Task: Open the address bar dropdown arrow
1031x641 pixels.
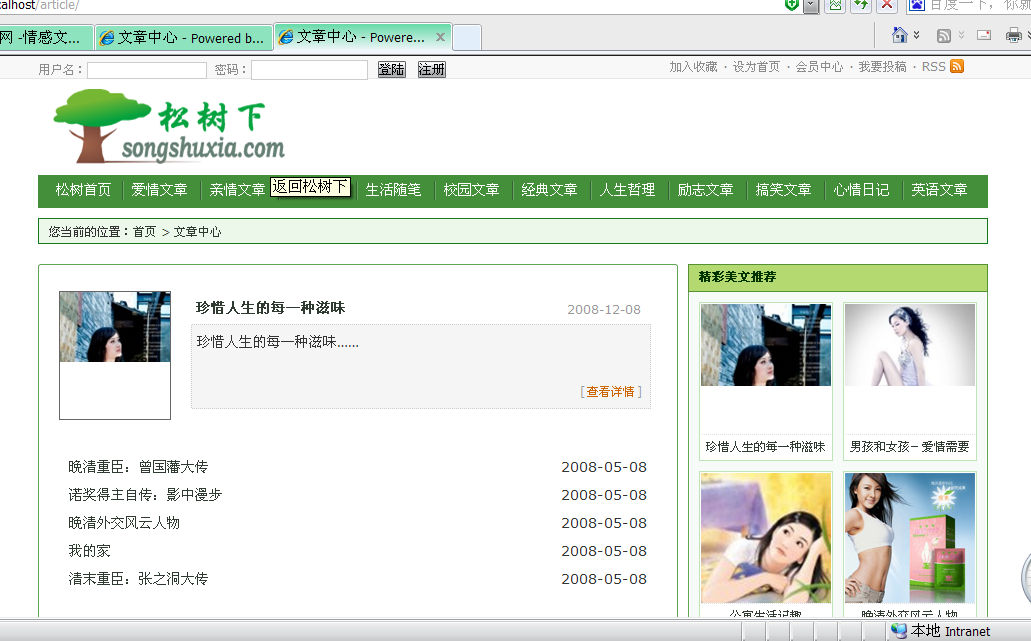Action: tap(811, 5)
